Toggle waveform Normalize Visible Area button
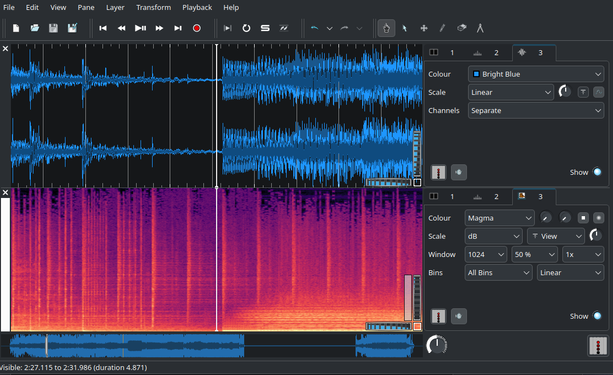The width and height of the screenshot is (613, 375). 583,92
